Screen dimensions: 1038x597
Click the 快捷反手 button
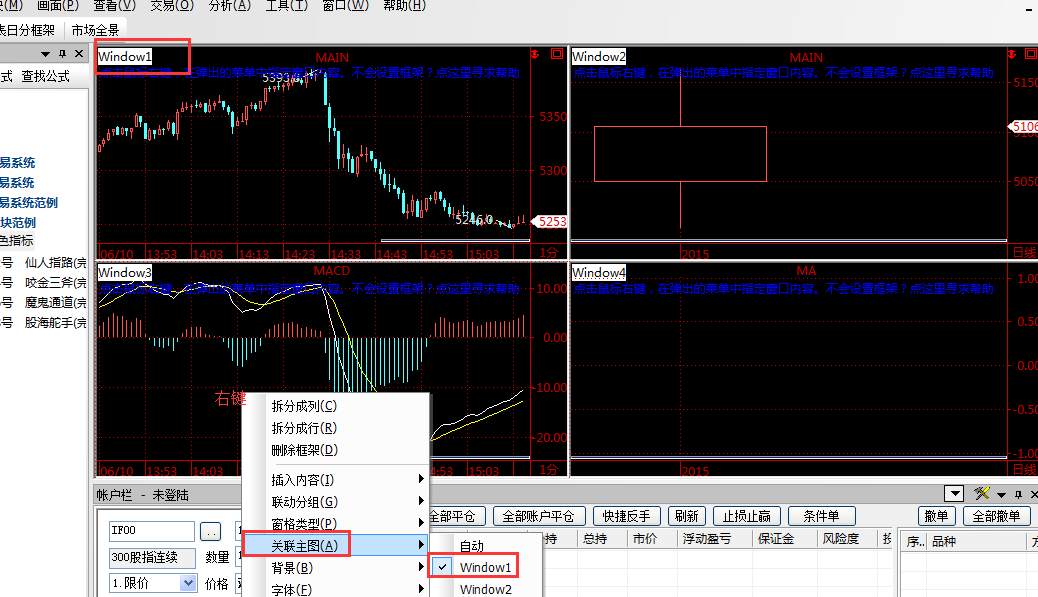[x=626, y=516]
